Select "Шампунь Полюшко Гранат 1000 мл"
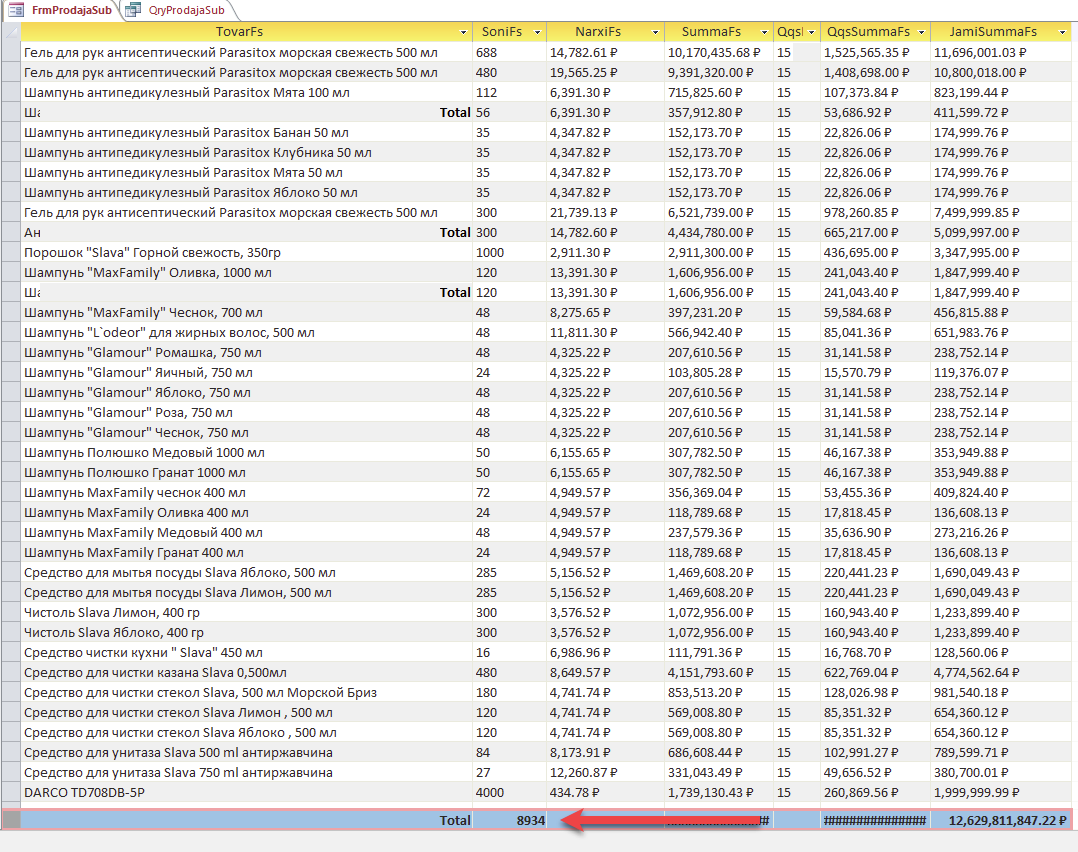1078x852 pixels. click(135, 472)
